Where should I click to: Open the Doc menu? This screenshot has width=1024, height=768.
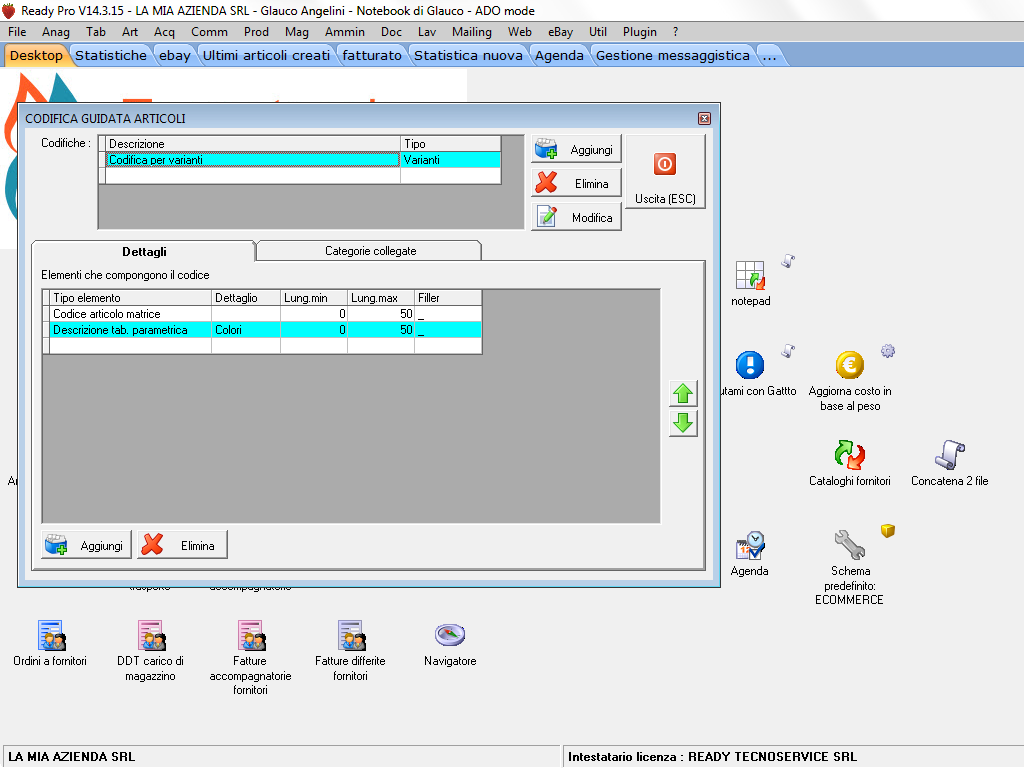point(391,32)
